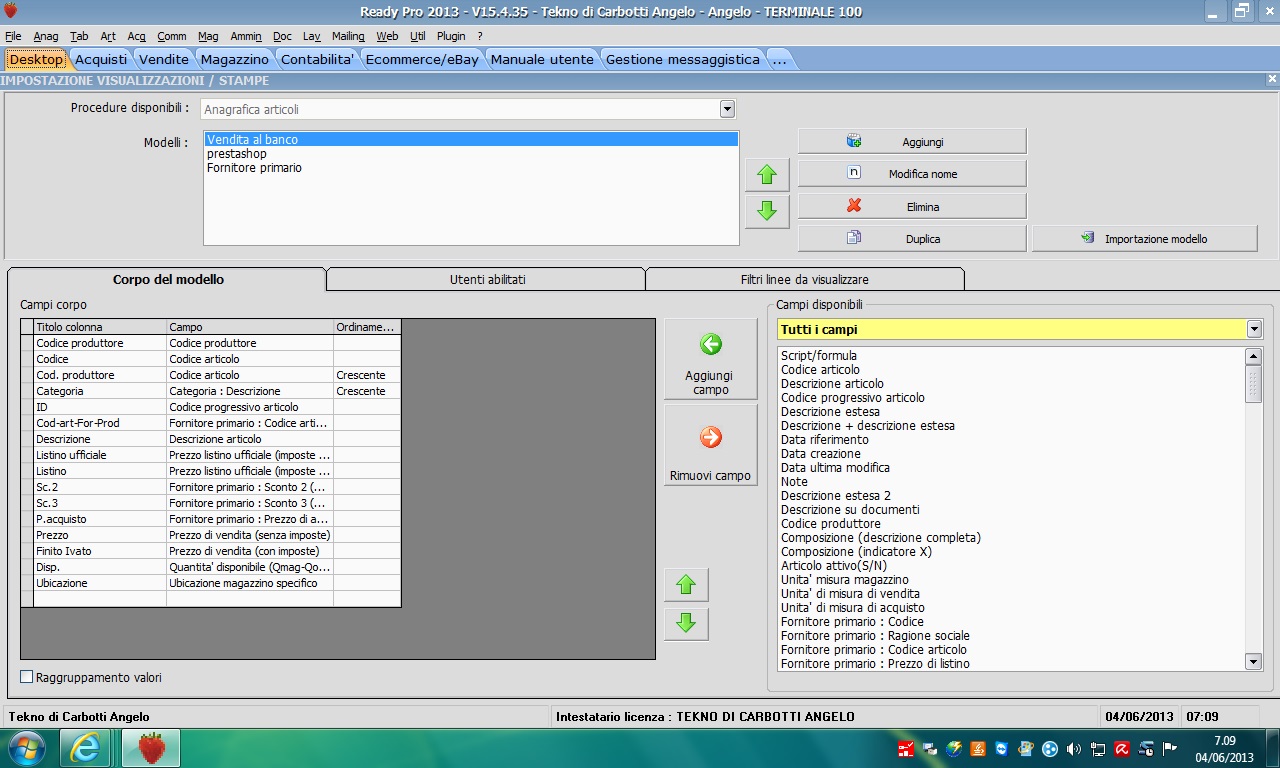Click the Campi disponibili scrollbar thumb

point(1254,384)
